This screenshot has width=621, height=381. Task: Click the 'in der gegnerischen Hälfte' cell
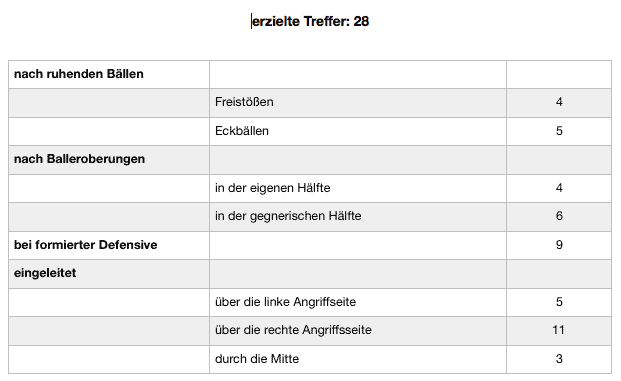pyautogui.click(x=358, y=217)
